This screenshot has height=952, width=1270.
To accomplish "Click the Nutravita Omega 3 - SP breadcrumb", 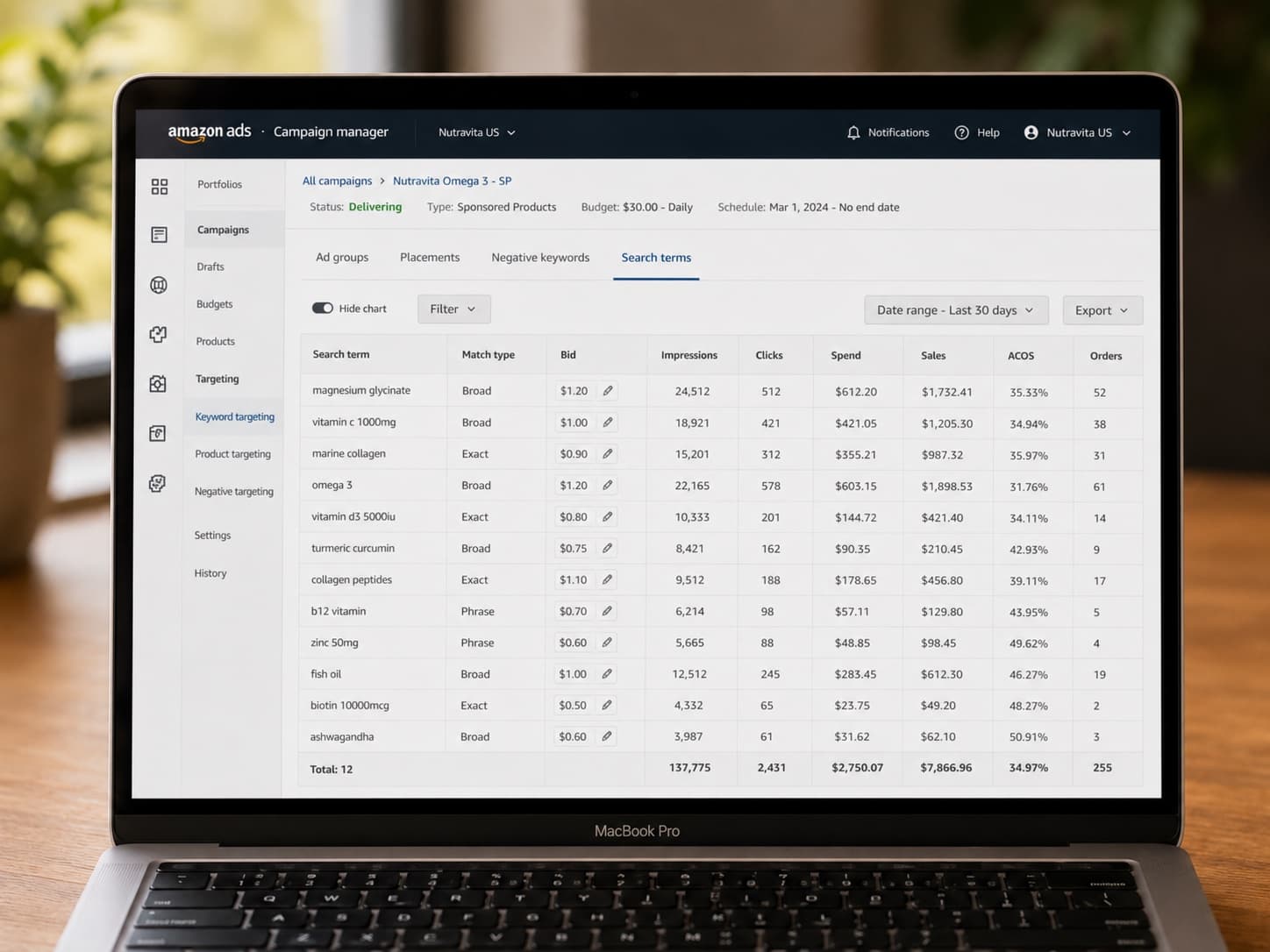I will tap(453, 181).
